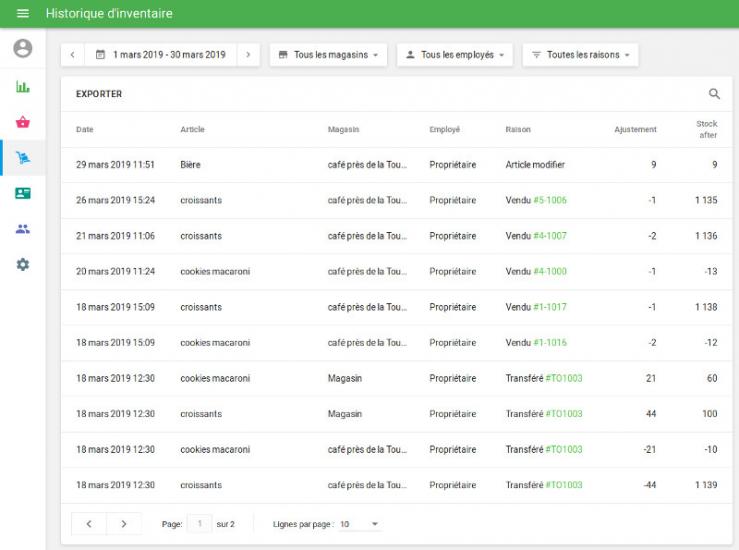Open sale link #5-1006
Screen dimensions: 739x550
(x=550, y=200)
